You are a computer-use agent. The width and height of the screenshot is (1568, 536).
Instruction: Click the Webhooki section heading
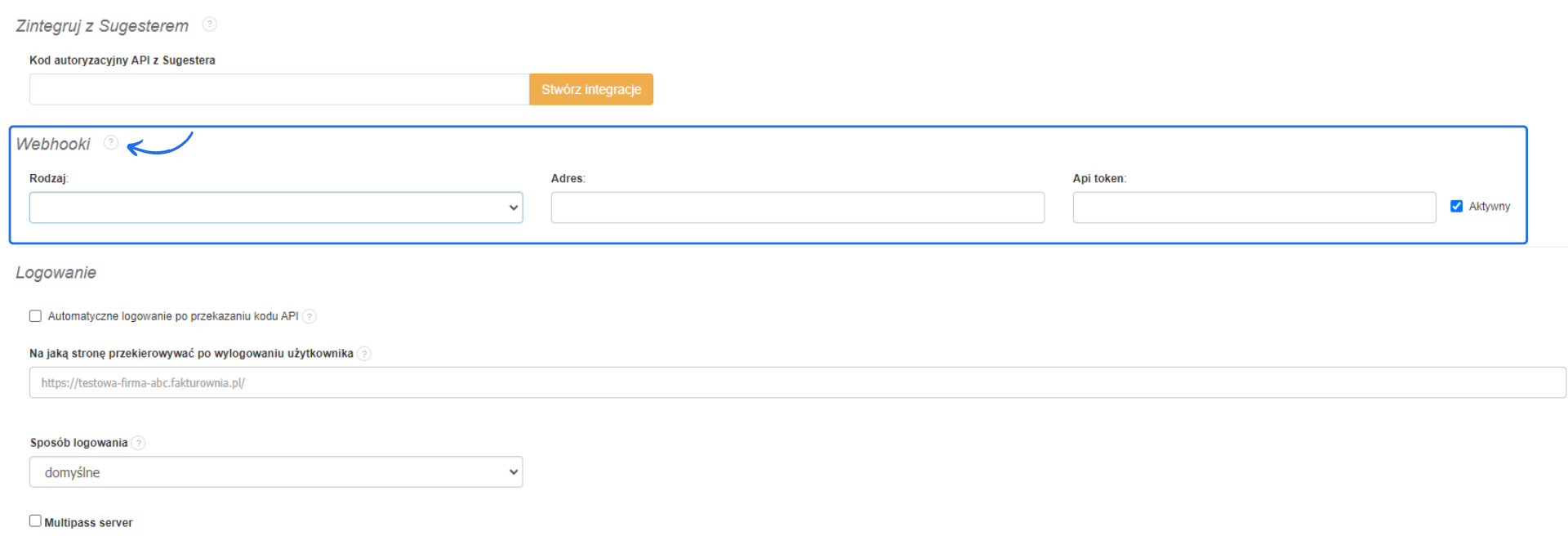coord(53,145)
